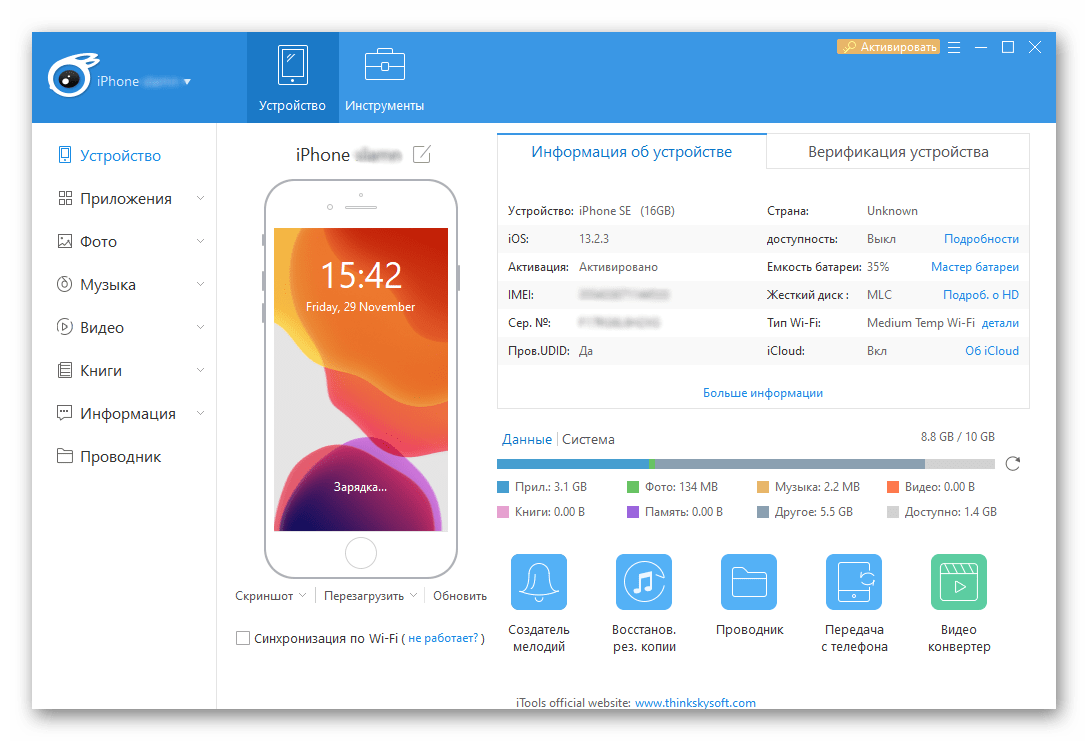Open the Ringtone maker (Создатель мелодий) tool
This screenshot has width=1088, height=741.
tap(538, 583)
